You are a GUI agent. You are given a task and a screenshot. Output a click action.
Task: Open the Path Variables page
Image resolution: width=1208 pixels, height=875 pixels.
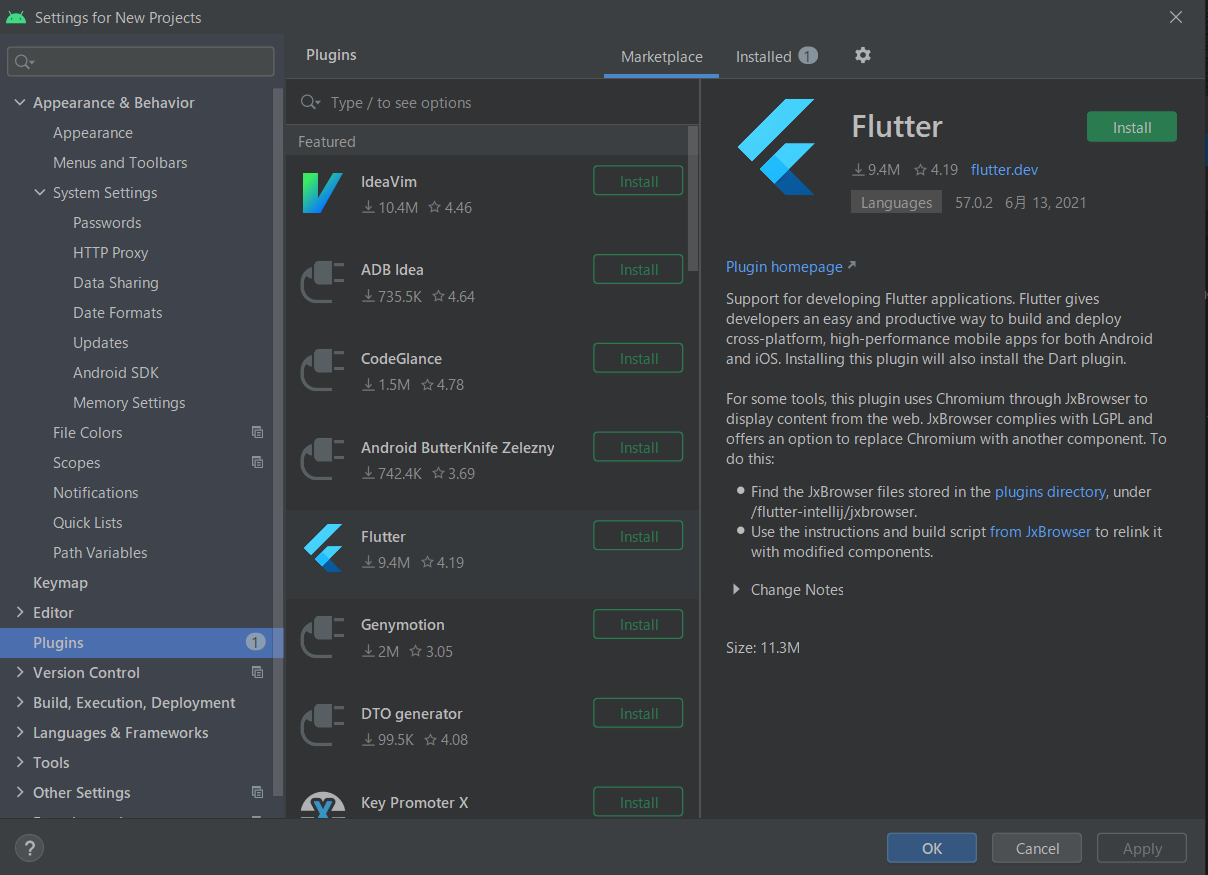coord(100,553)
